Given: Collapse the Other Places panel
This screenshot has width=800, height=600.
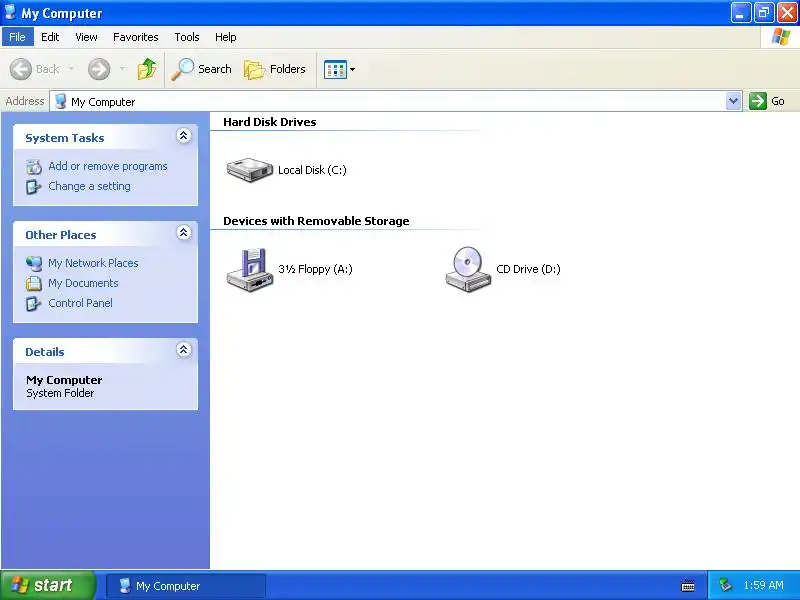Looking at the screenshot, I should point(184,233).
